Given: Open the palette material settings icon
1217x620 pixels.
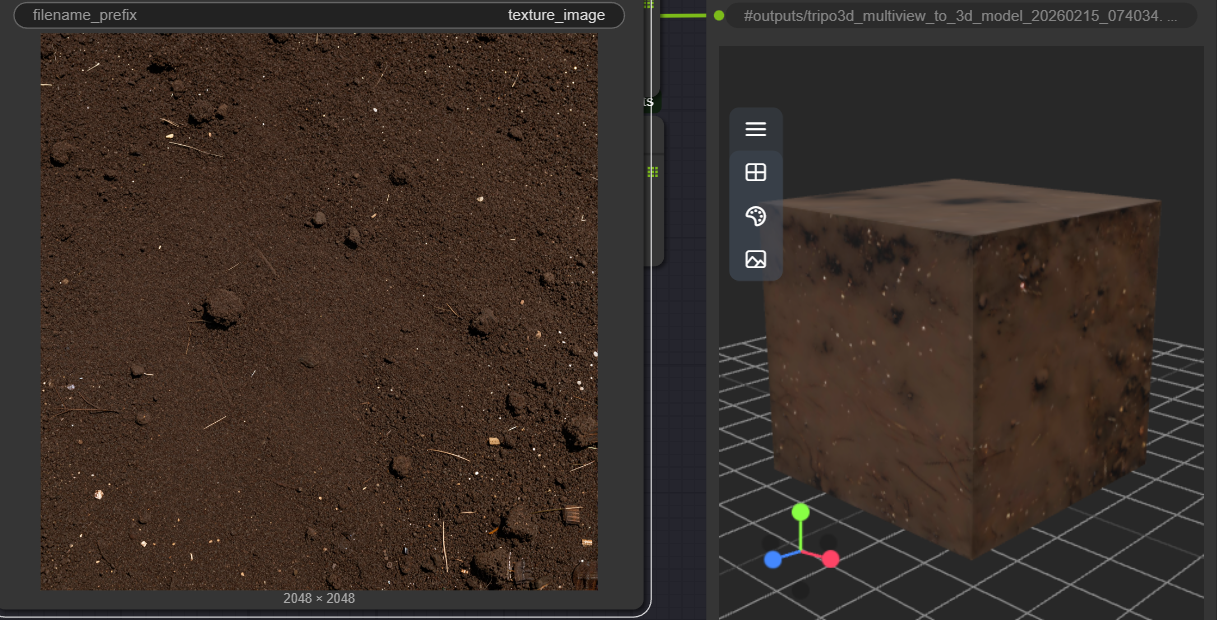Looking at the screenshot, I should click(756, 216).
